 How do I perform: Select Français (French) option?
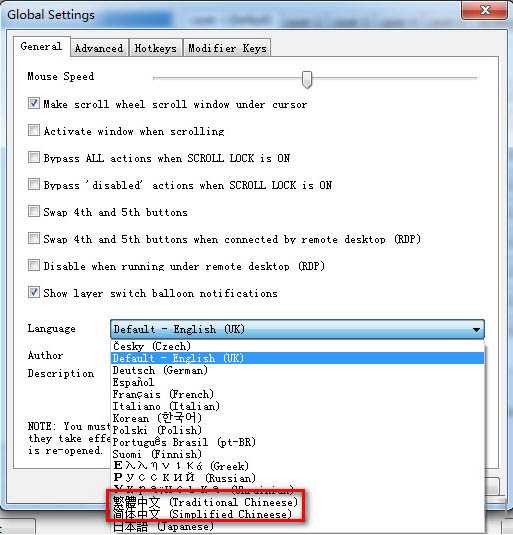(x=297, y=394)
